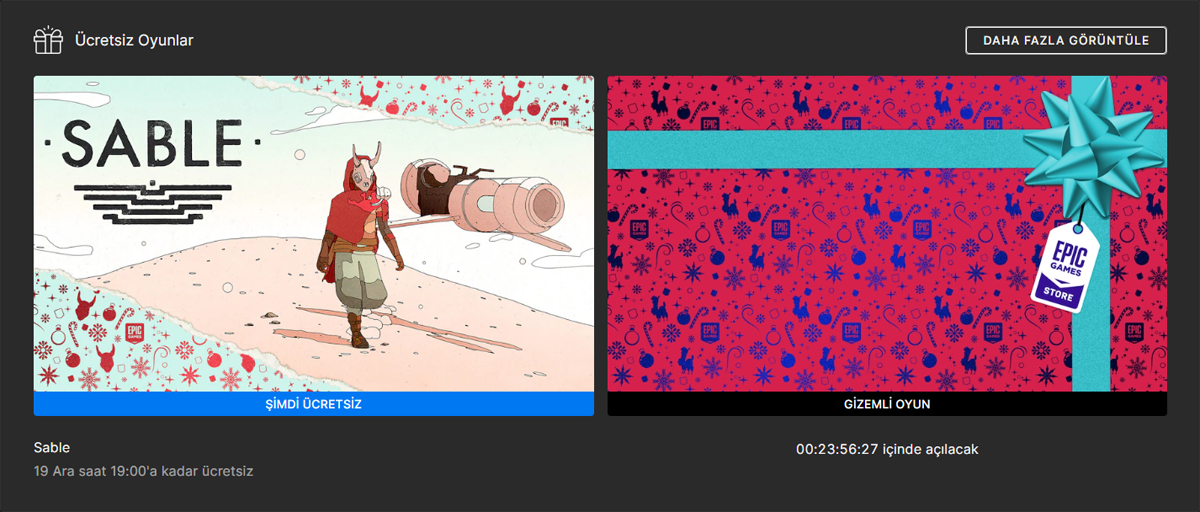Open the Sable game artwork thumbnail
The image size is (1200, 512).
click(x=314, y=233)
